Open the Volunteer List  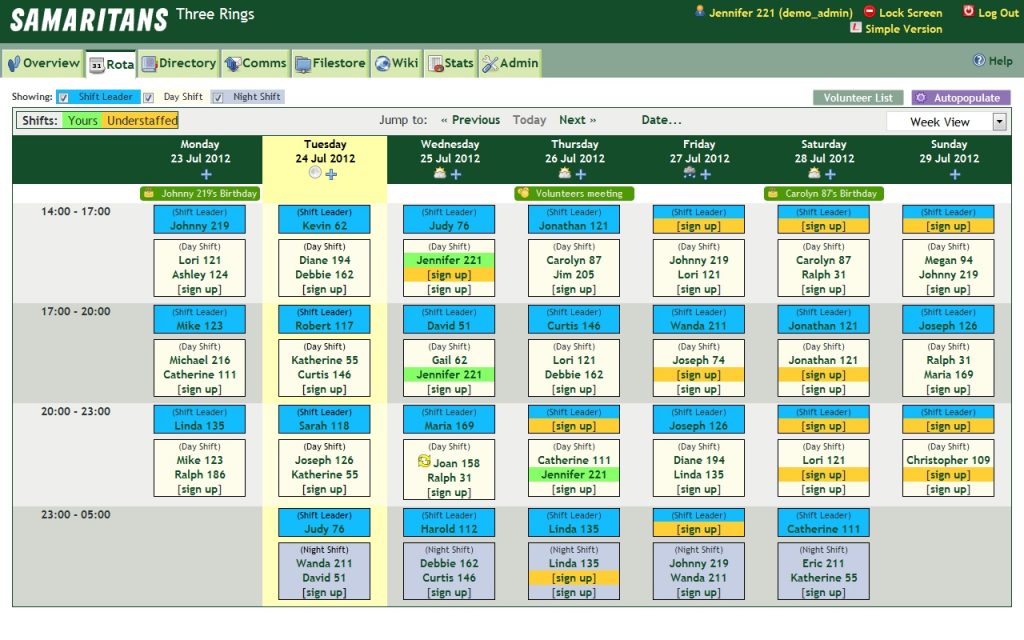click(x=857, y=97)
